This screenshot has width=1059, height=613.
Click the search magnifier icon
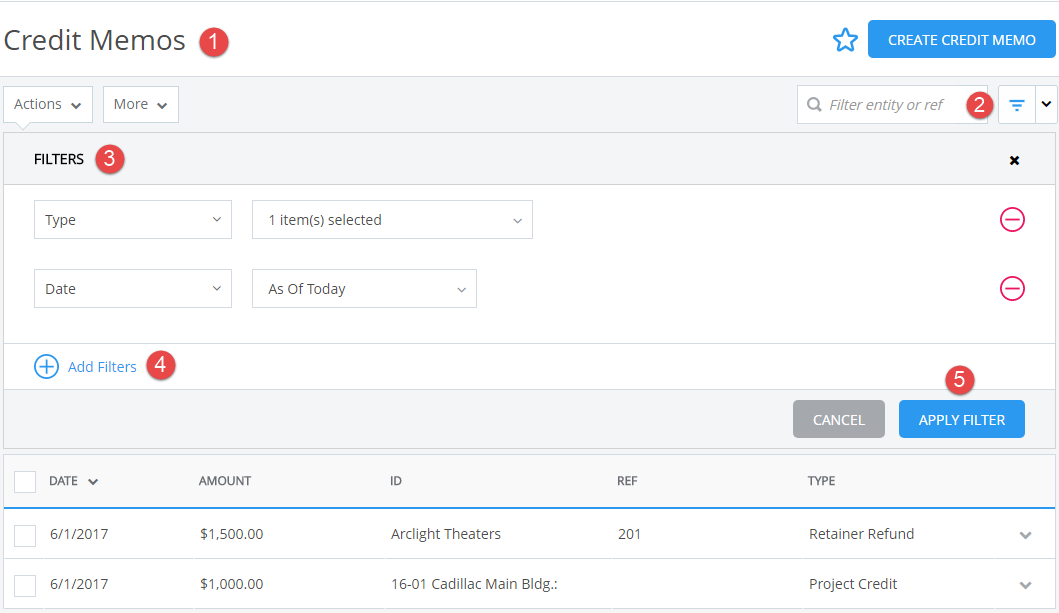815,105
